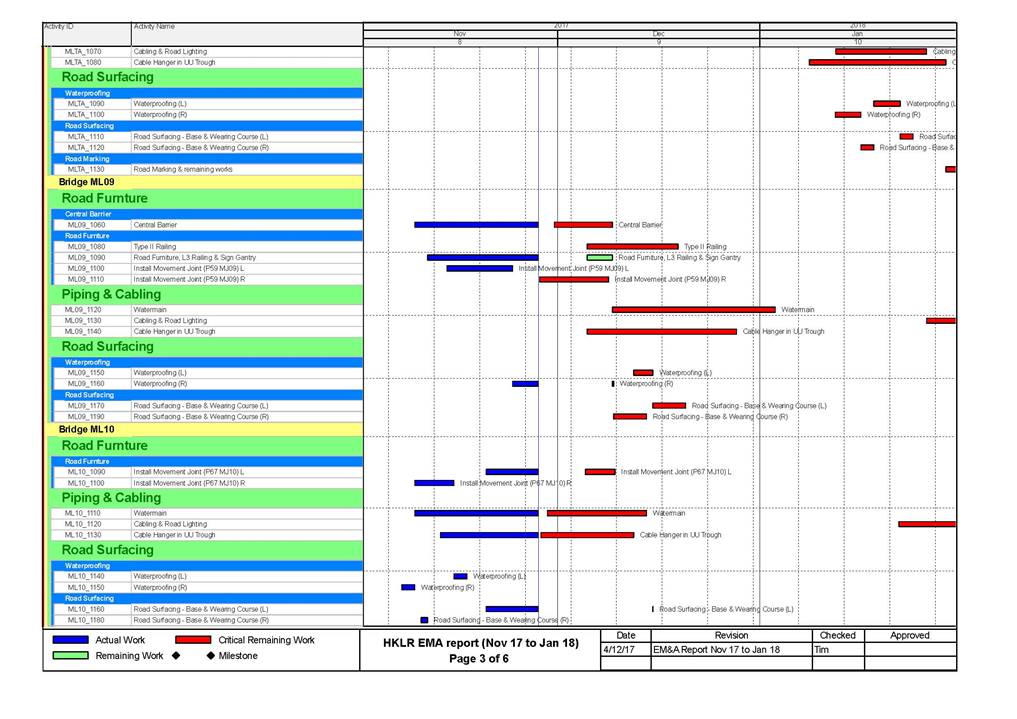This screenshot has height=719, width=1017.
Task: Click the red bar for ML09_1110 movement joint
Action: pyautogui.click(x=574, y=279)
